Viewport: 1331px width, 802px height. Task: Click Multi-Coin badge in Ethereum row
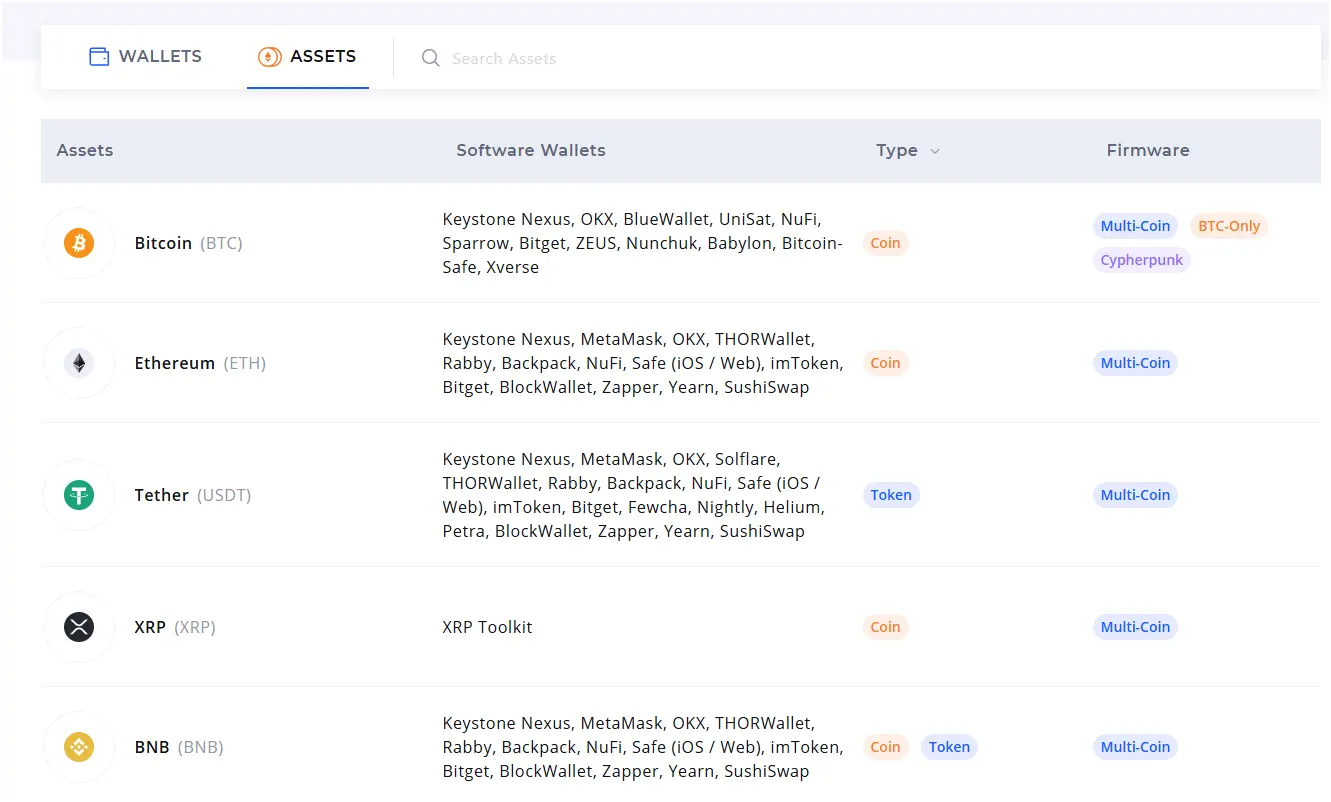point(1135,363)
